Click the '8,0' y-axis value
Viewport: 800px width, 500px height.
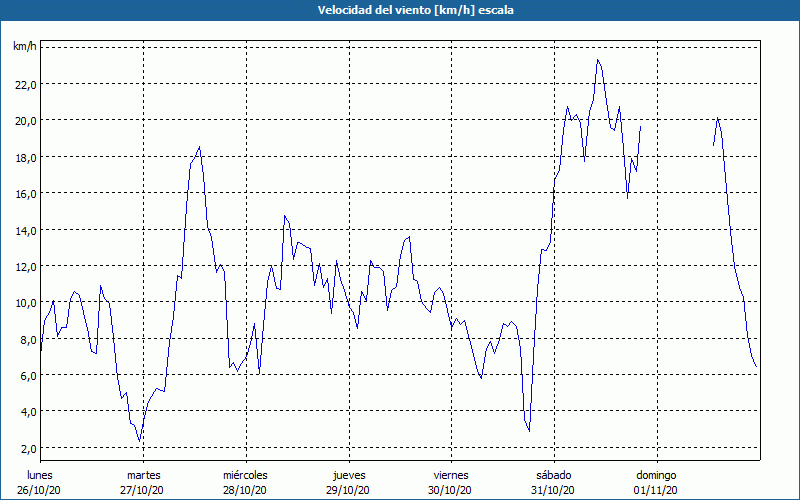tap(29, 339)
